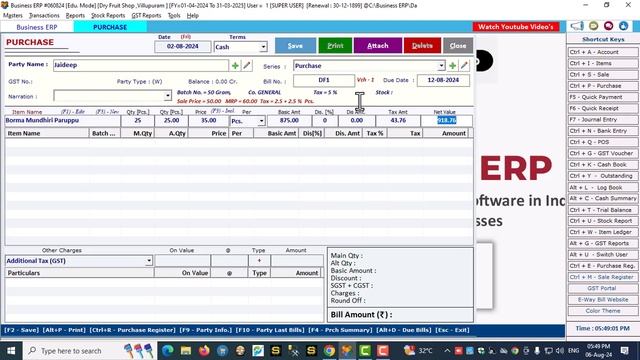Click the megaphone announcement icon
The height and width of the screenshot is (360, 640).
(x=577, y=27)
